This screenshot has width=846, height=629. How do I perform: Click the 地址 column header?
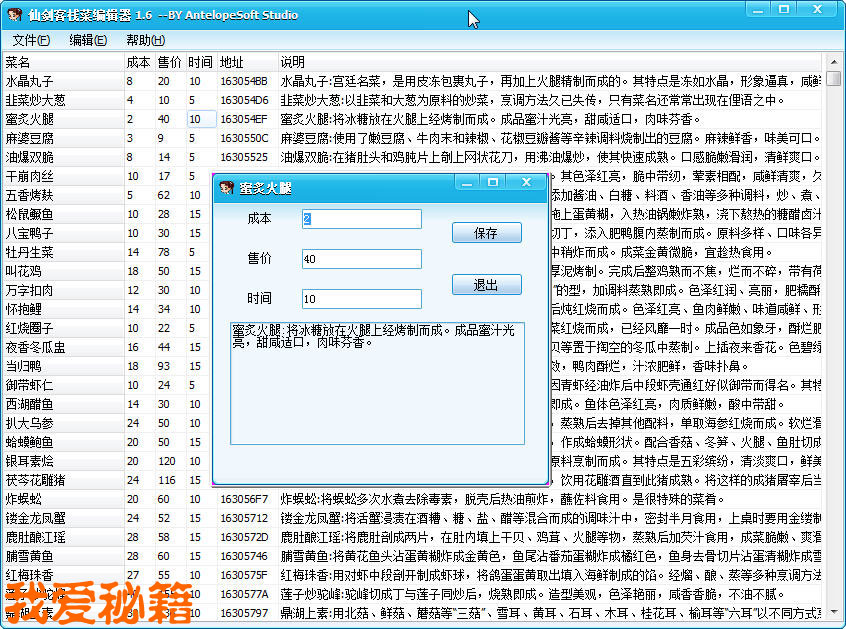[246, 62]
